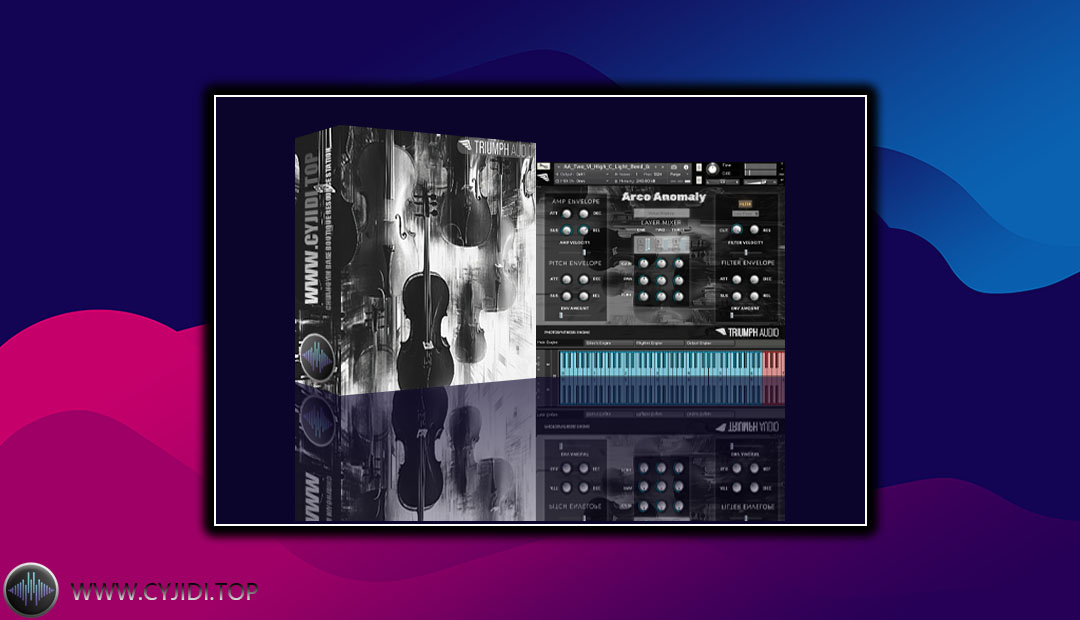Switch to the Rhythm Engine tab
Viewport: 1080px width, 620px height.
pyautogui.click(x=659, y=342)
